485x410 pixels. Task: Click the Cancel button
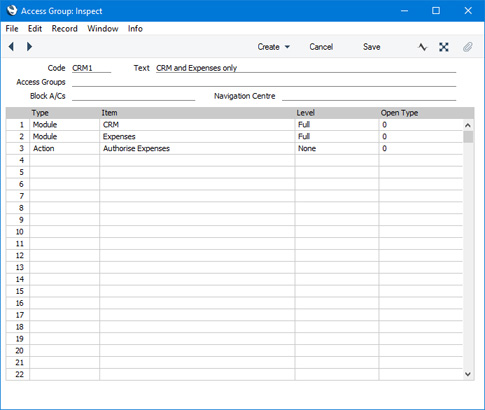click(321, 47)
